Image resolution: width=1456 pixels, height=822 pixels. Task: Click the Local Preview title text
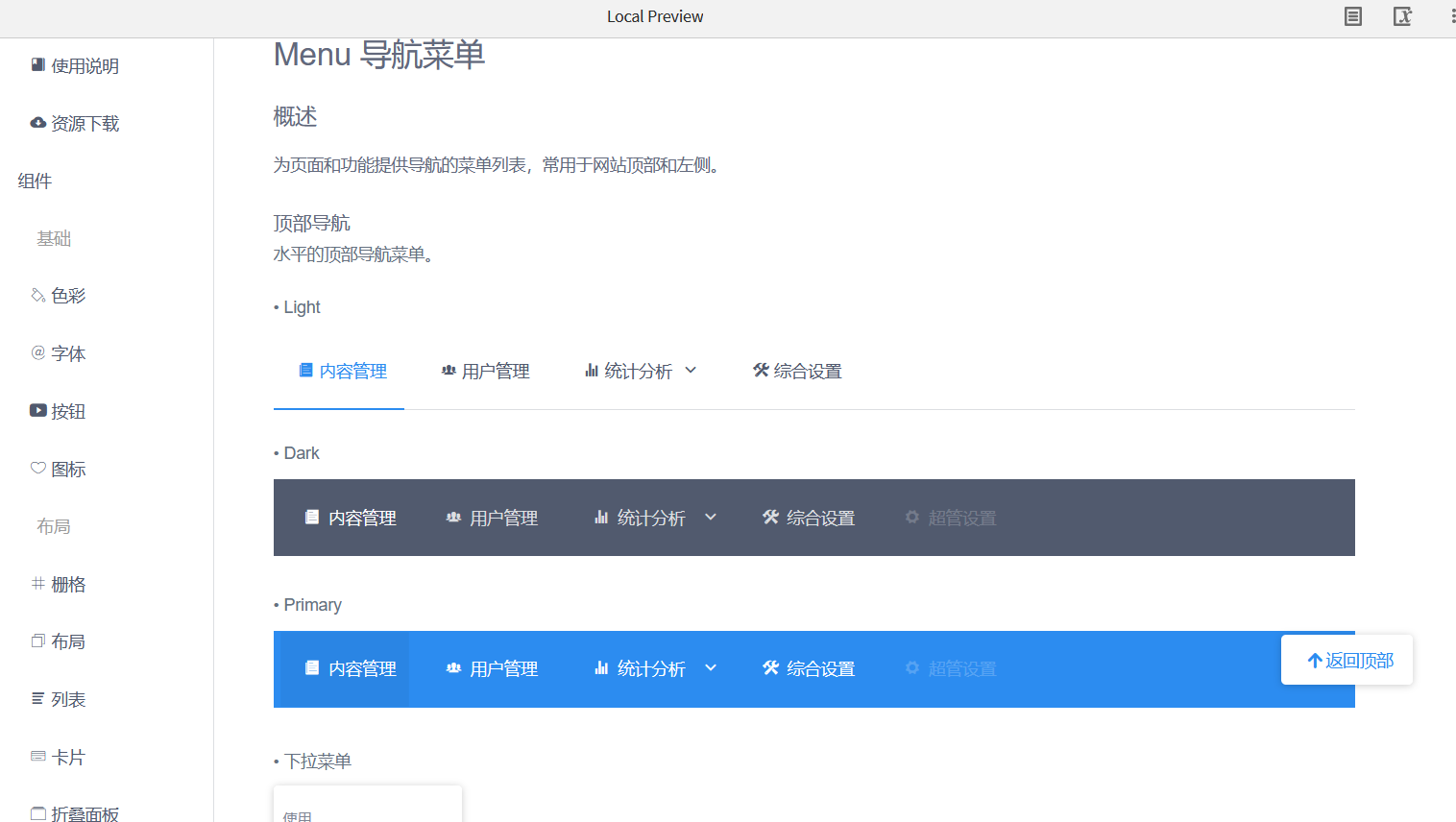(x=655, y=16)
